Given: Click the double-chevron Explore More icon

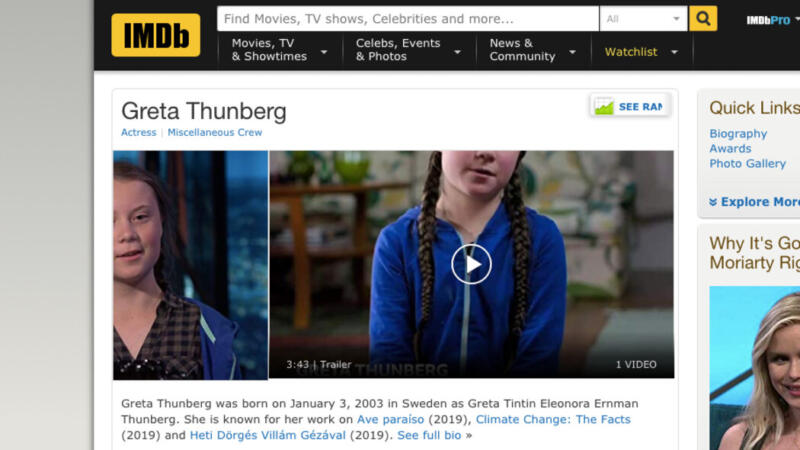Looking at the screenshot, I should tap(713, 202).
